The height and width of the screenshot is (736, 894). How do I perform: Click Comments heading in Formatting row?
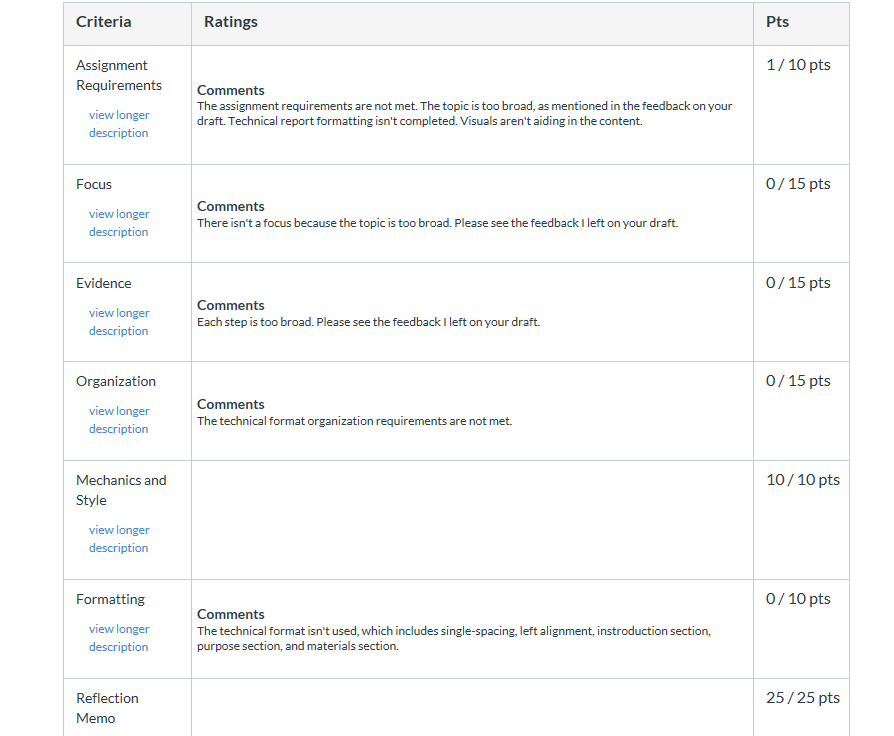pyautogui.click(x=231, y=615)
